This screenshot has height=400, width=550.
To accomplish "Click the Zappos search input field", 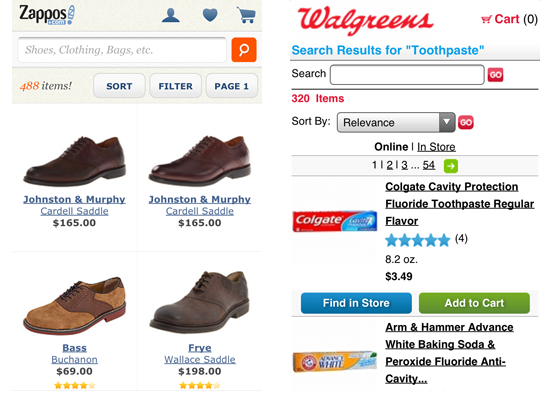I will (122, 50).
